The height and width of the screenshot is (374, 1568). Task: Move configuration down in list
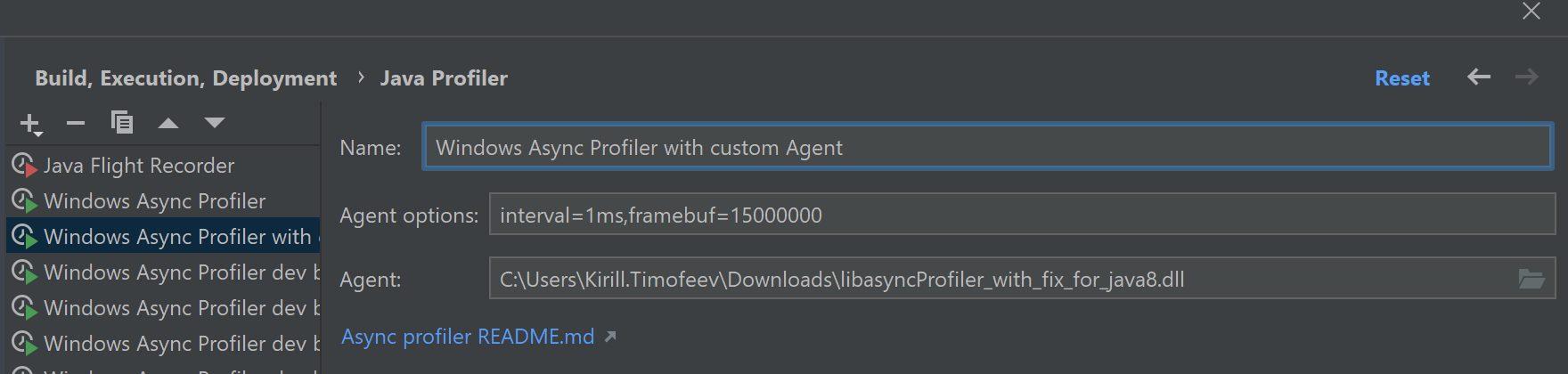215,123
